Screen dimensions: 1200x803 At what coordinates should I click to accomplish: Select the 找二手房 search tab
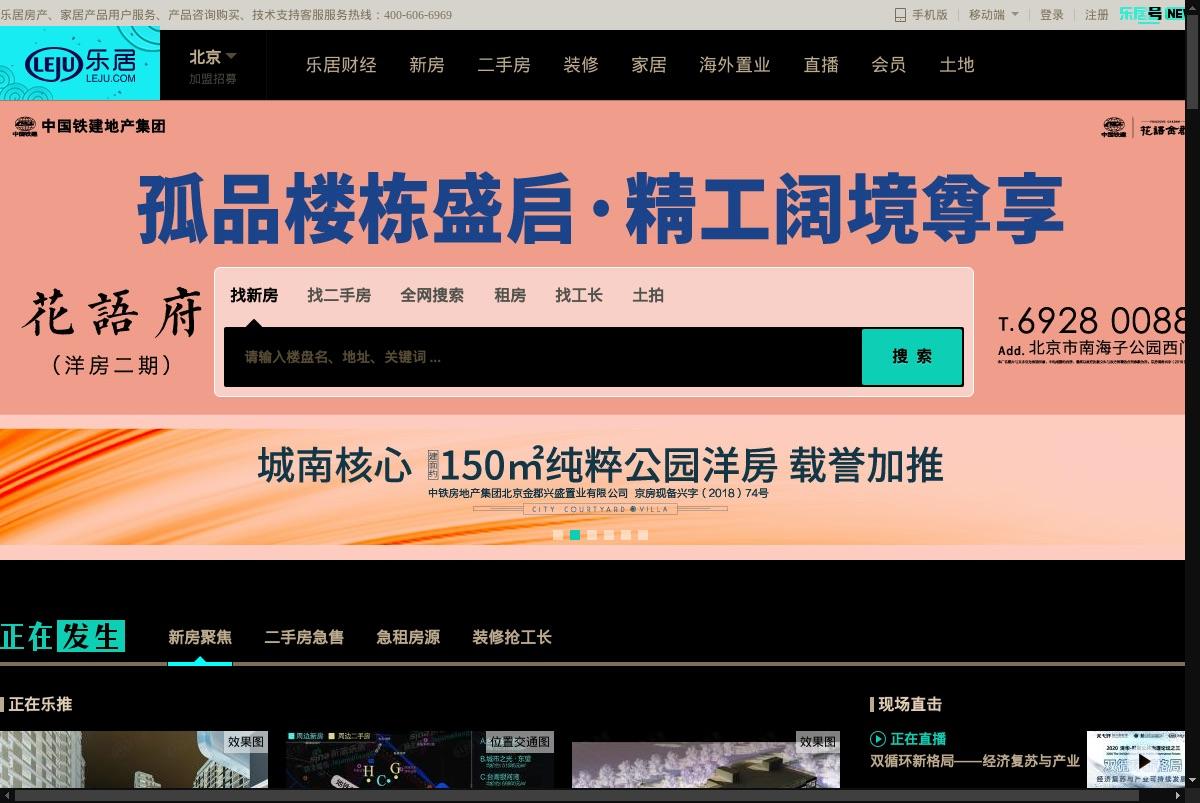339,296
